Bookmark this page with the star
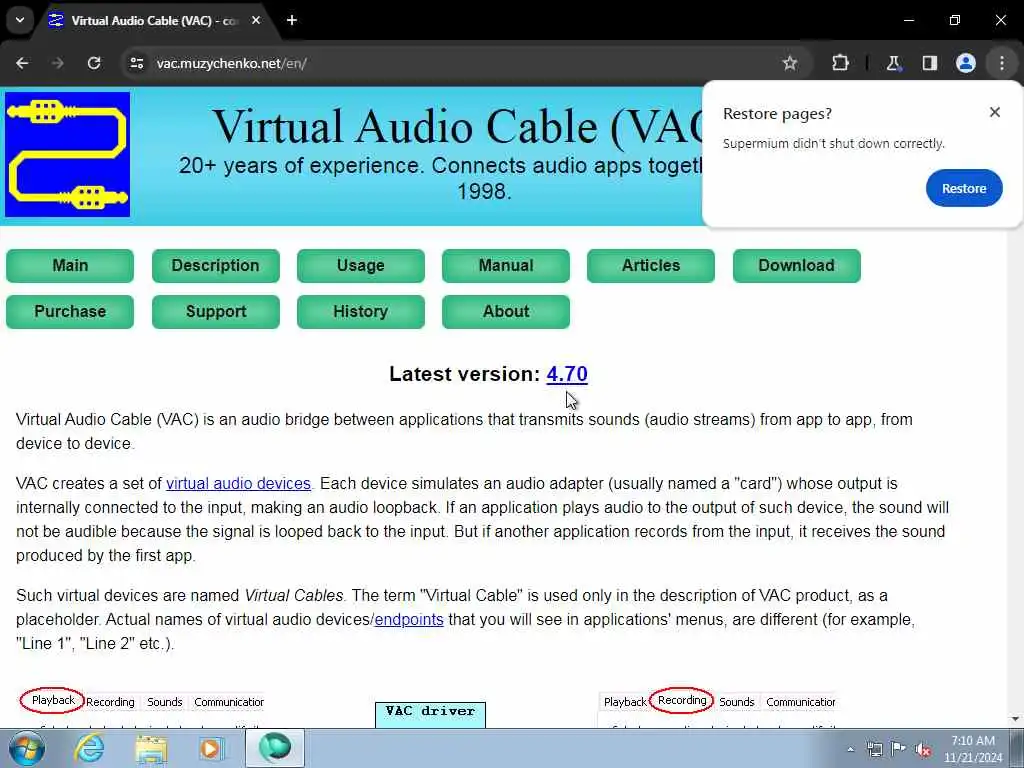 pos(790,63)
